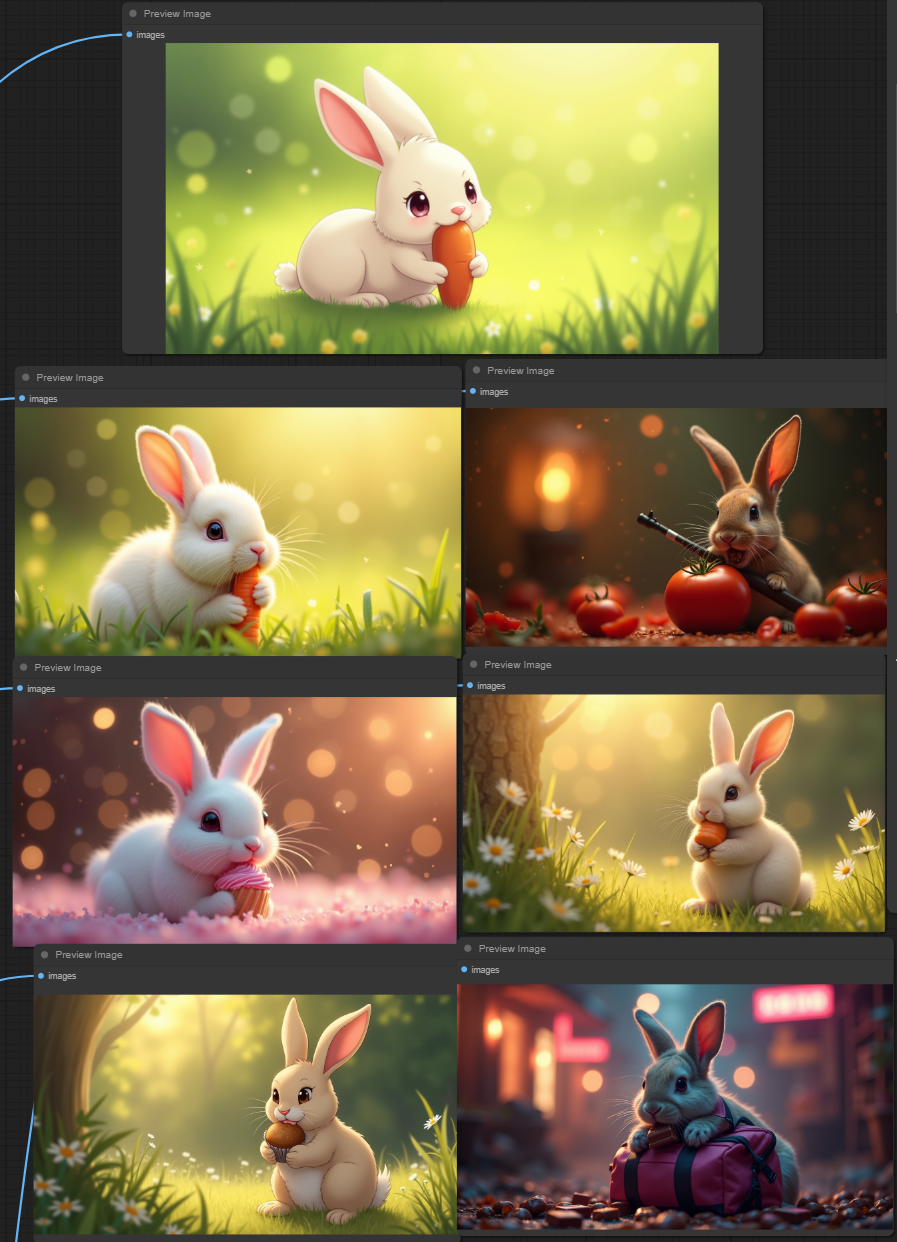This screenshot has height=1242, width=897.
Task: Toggle collapse dot on bunny among daisies node
Action: point(474,665)
